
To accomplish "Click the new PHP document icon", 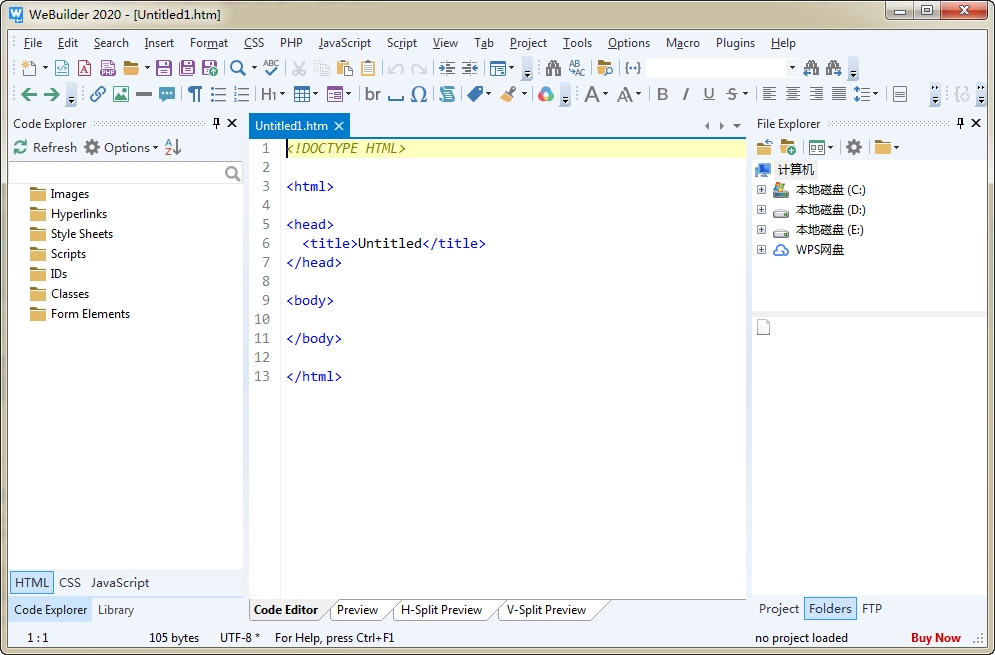I will 108,68.
